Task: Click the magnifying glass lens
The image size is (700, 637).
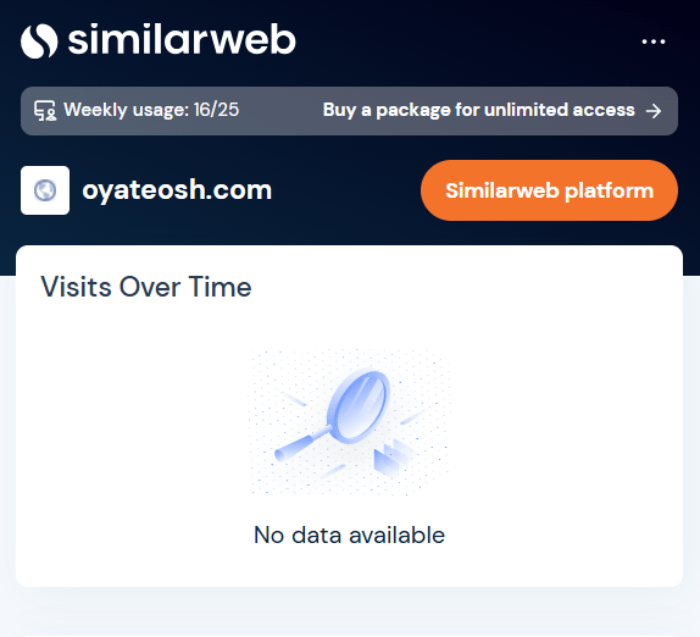Action: [x=358, y=405]
